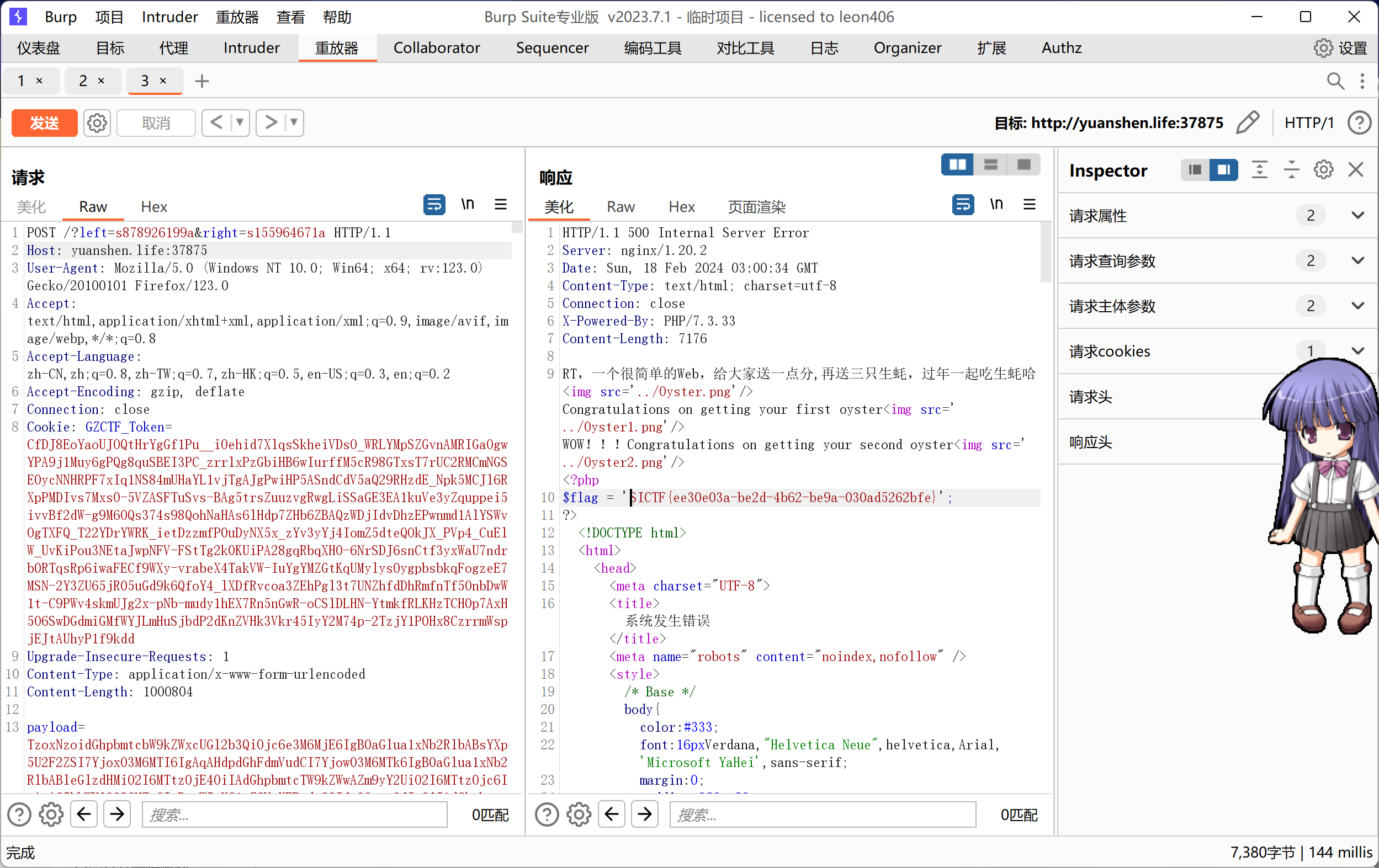Open history dropdown beside back arrow
Viewport: 1379px width, 868px height.
pos(240,122)
